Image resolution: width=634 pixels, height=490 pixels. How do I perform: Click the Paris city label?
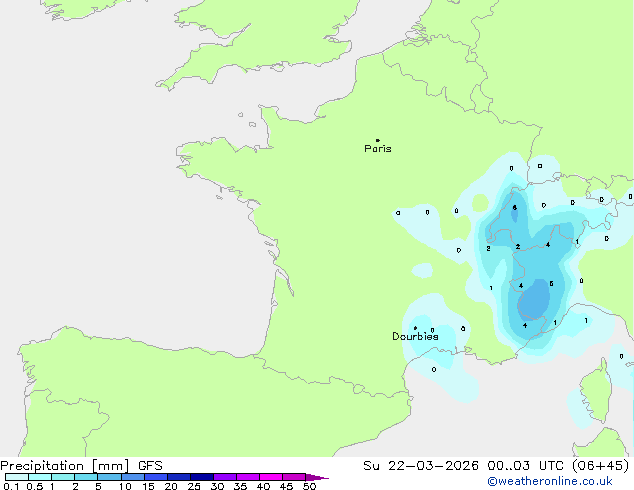click(x=378, y=149)
